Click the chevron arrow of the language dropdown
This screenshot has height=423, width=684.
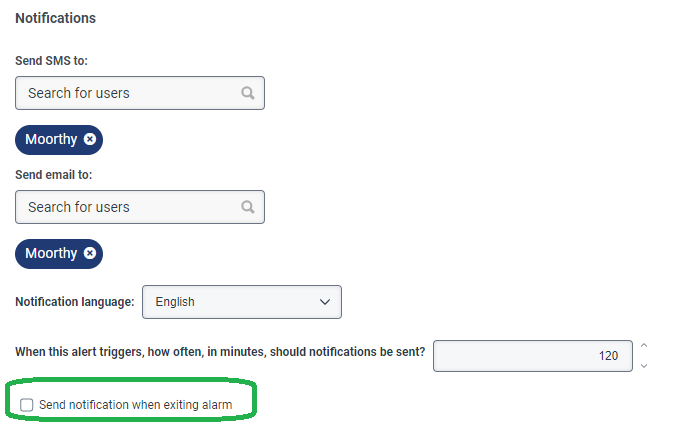[x=324, y=302]
